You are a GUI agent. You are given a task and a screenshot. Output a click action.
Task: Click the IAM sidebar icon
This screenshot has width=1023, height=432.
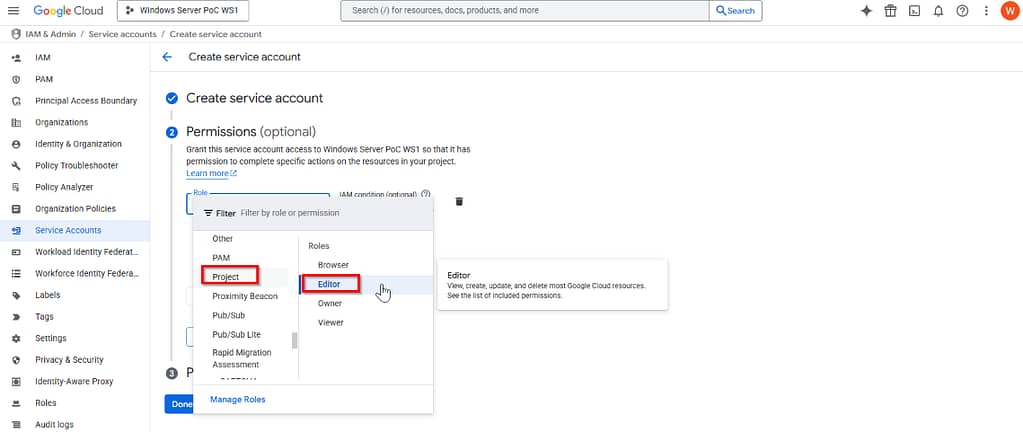(16, 57)
